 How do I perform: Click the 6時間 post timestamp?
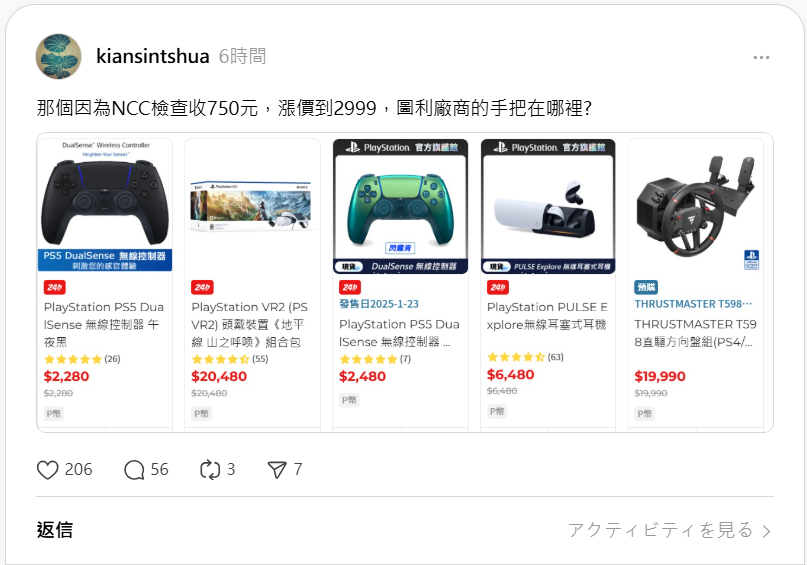pyautogui.click(x=242, y=56)
